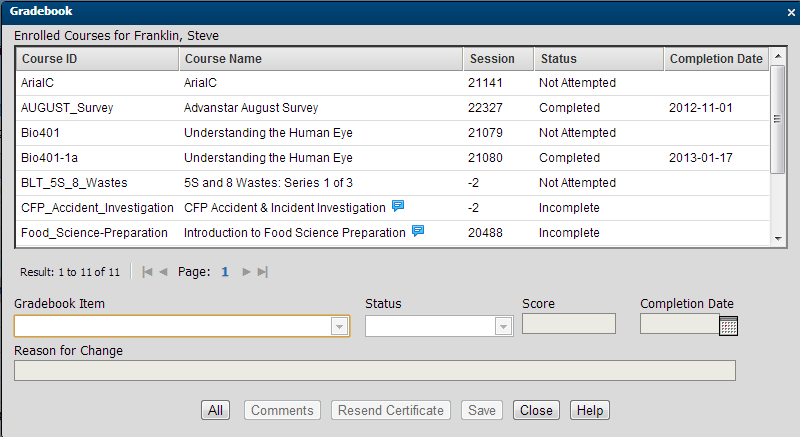Expand the Status dropdown

[503, 326]
